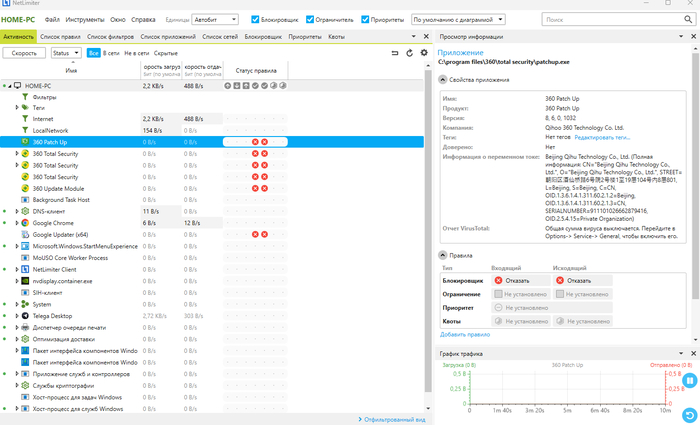700x425 pixels.
Task: Close the Просмотр информации panel
Action: click(691, 36)
